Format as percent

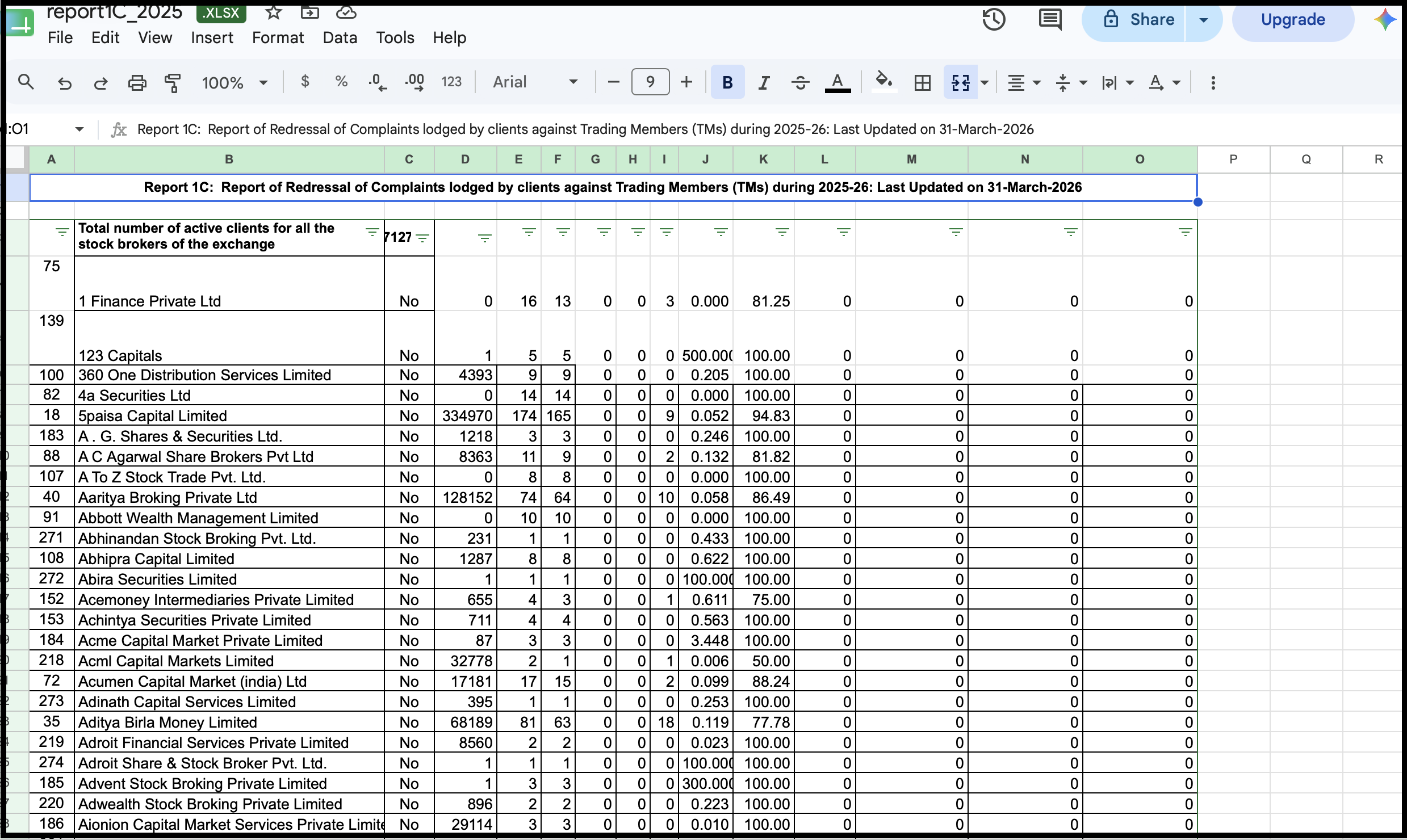pyautogui.click(x=341, y=82)
